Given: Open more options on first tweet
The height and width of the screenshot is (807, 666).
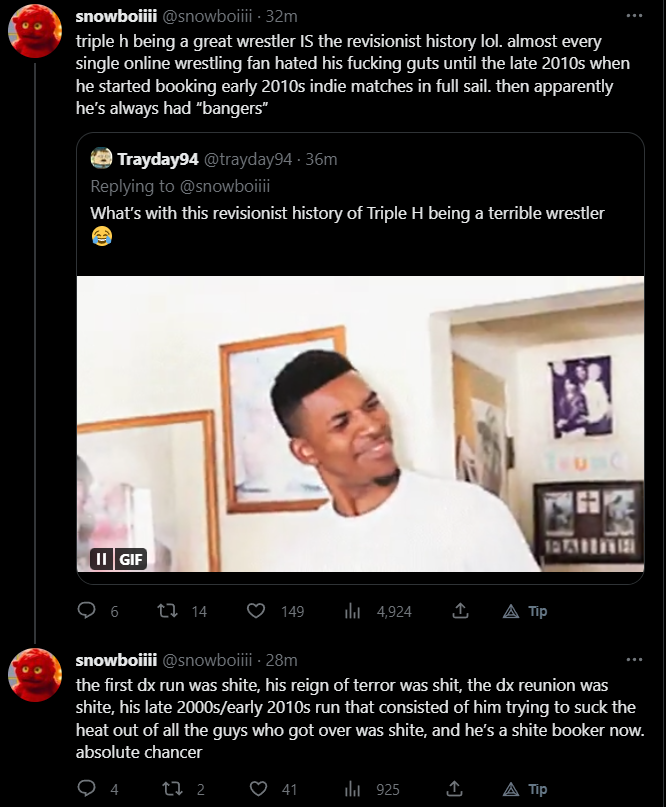Looking at the screenshot, I should click(634, 17).
